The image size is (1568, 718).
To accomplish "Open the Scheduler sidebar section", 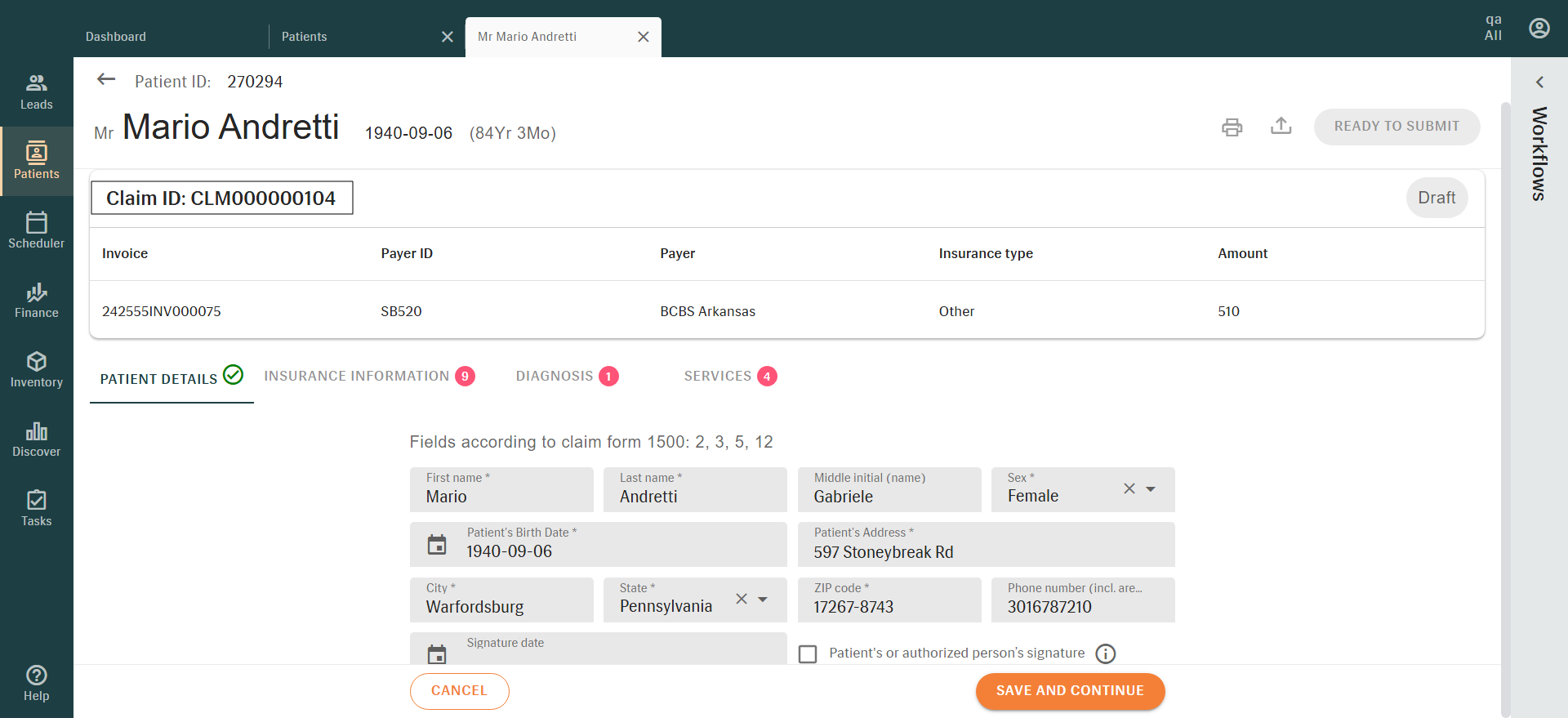I will [x=36, y=230].
